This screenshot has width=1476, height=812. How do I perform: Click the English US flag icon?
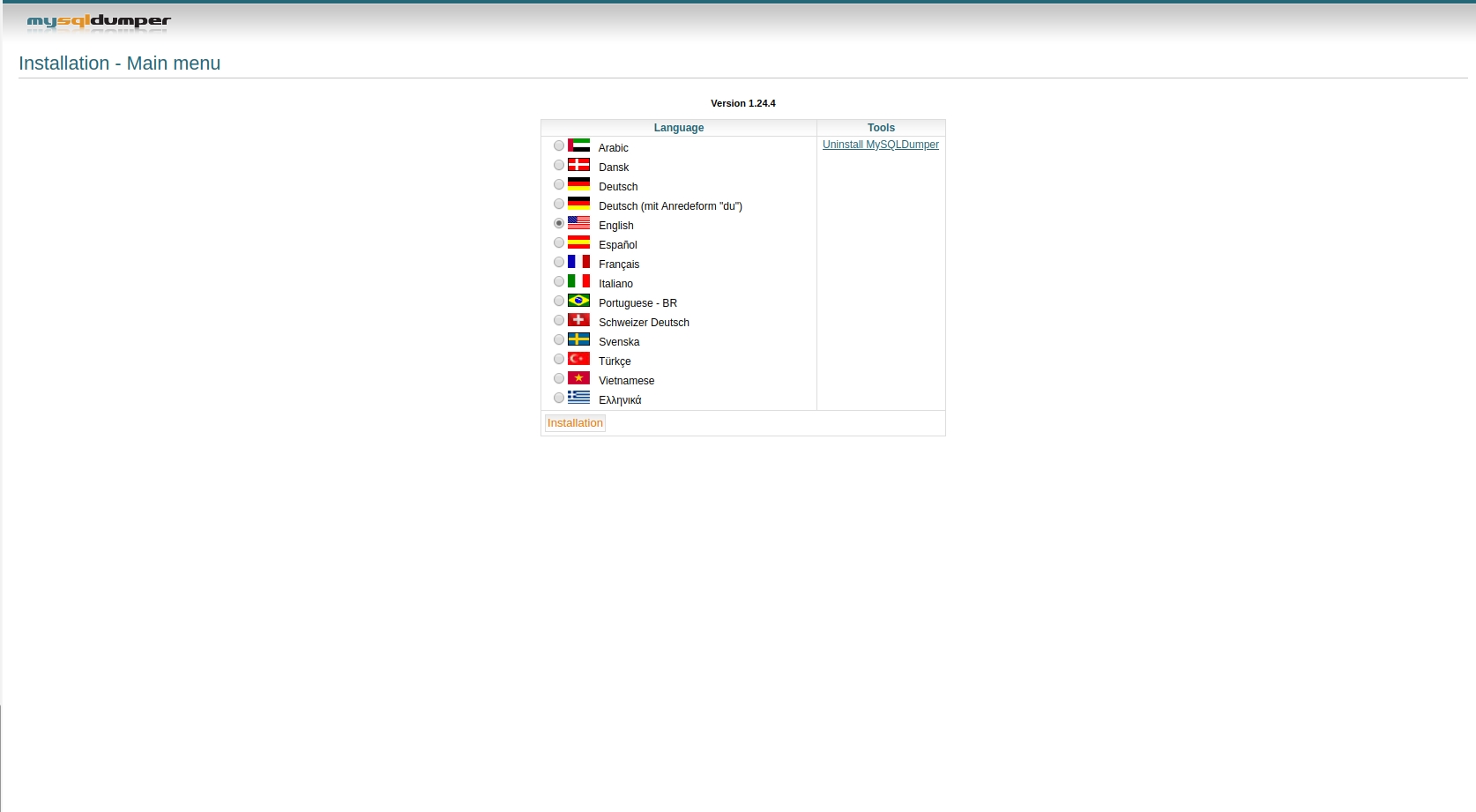click(x=578, y=223)
